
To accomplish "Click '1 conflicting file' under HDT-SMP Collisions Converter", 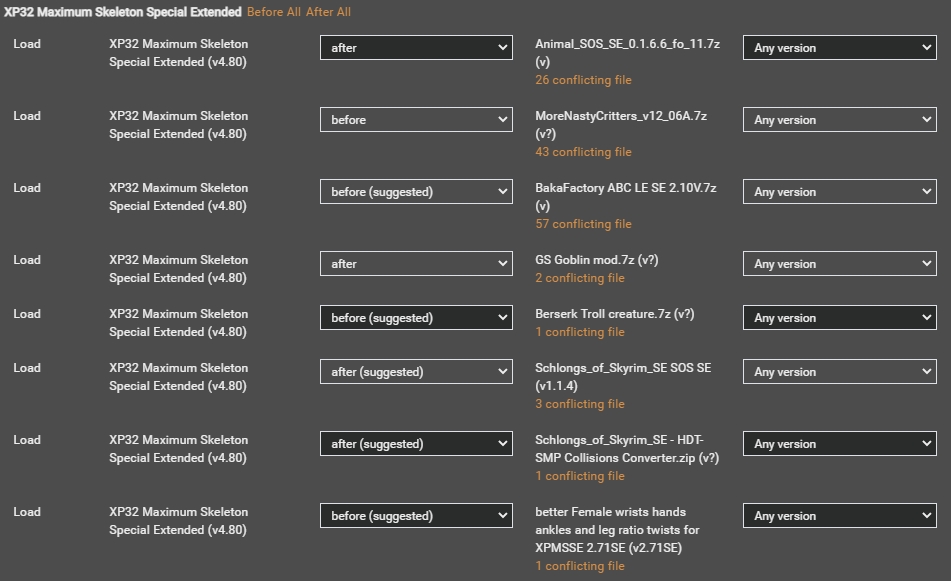I will pos(580,476).
